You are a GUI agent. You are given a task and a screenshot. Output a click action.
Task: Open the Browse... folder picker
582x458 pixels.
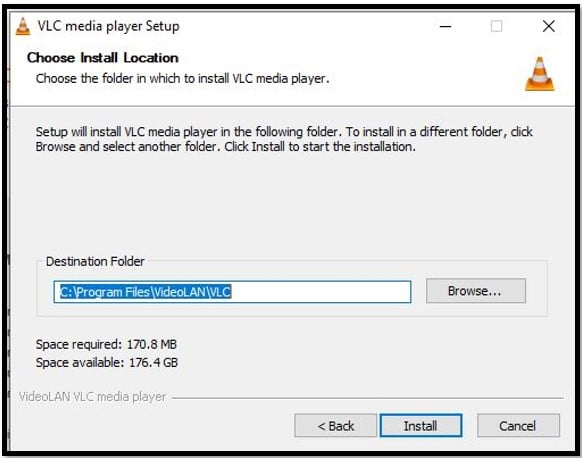coord(476,291)
